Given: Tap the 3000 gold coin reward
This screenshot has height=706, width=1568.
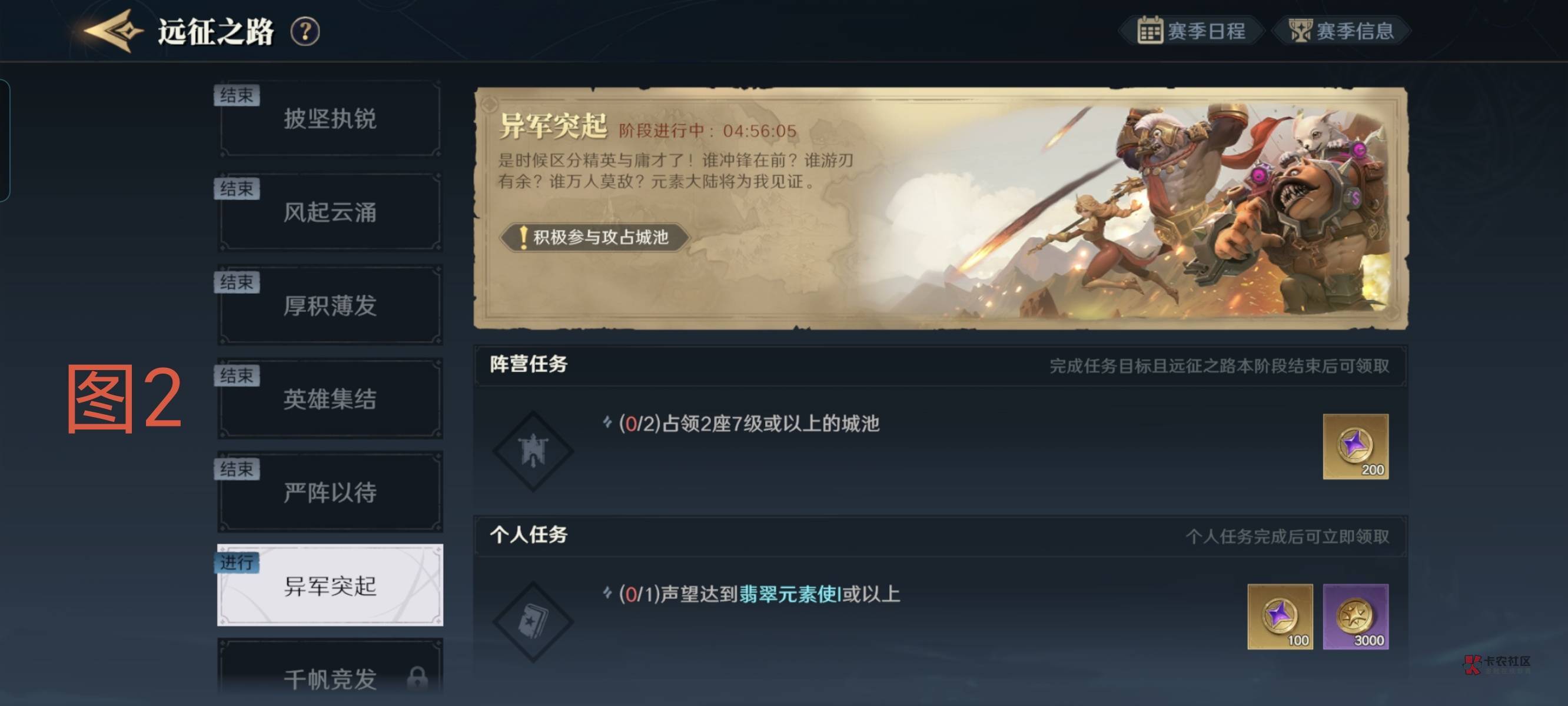Looking at the screenshot, I should pos(1355,617).
